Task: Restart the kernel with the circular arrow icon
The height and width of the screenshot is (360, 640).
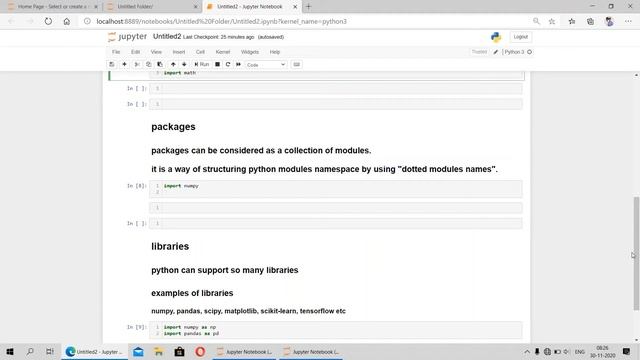Action: coord(228,64)
